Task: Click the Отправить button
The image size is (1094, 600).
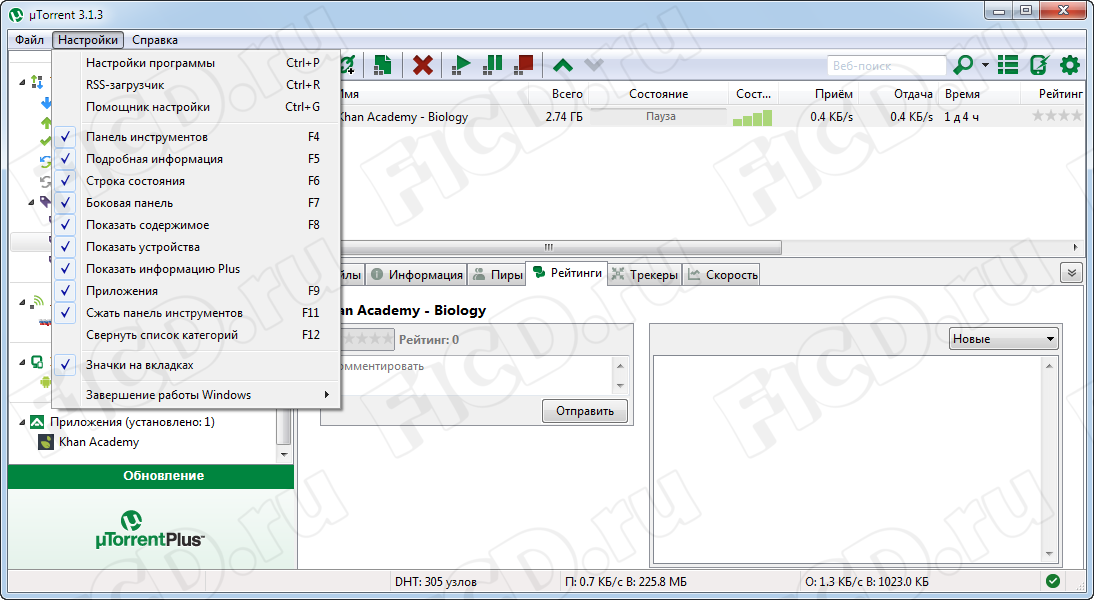Action: point(585,411)
